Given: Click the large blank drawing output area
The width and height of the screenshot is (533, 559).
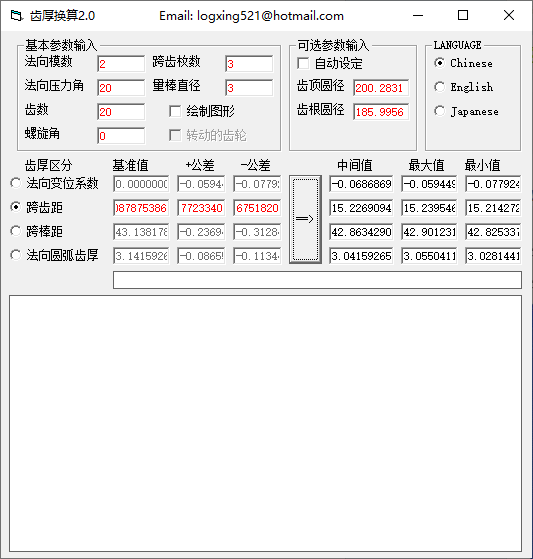Looking at the screenshot, I should (266, 424).
